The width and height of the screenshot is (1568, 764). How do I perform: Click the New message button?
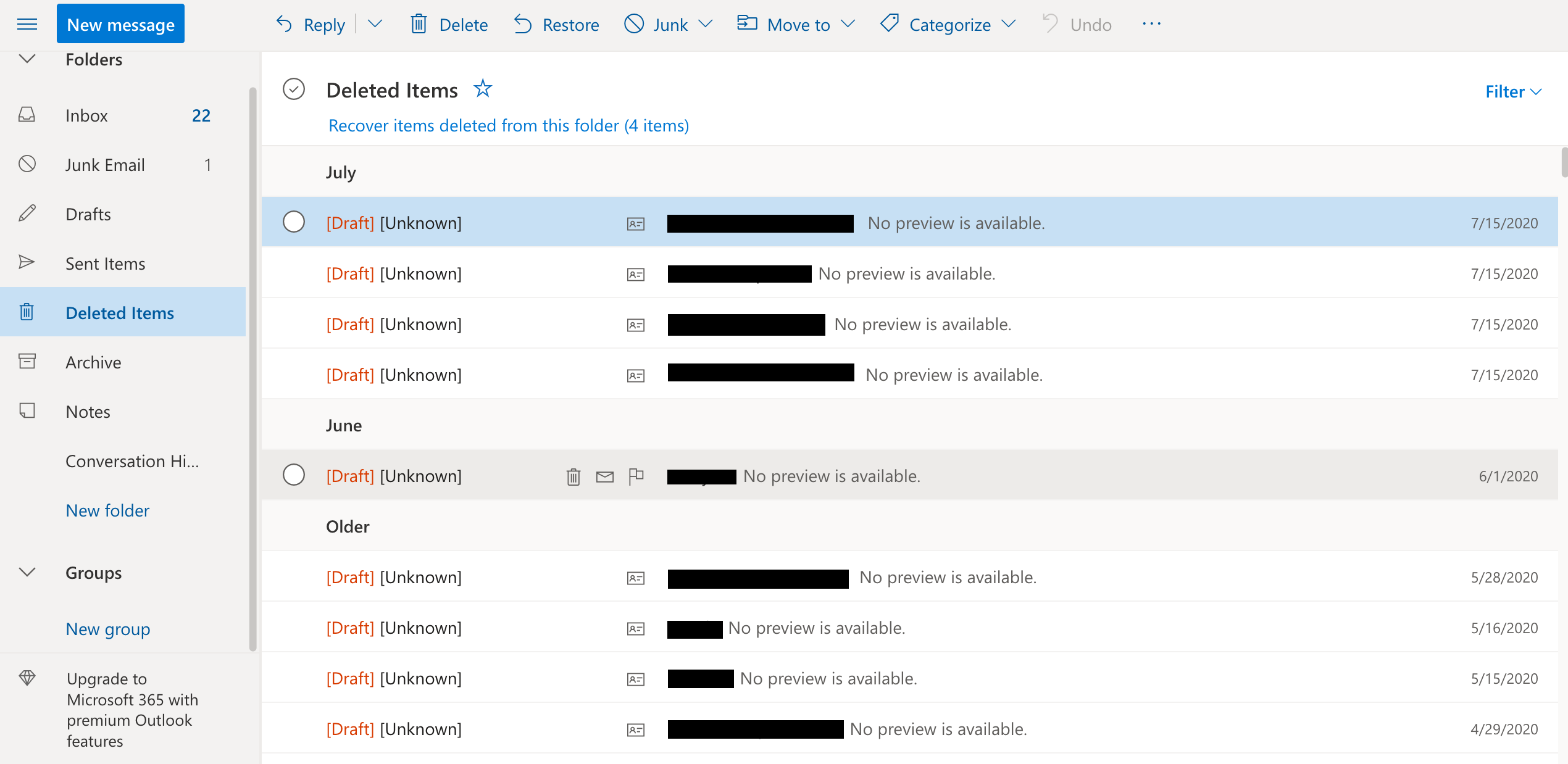tap(120, 24)
